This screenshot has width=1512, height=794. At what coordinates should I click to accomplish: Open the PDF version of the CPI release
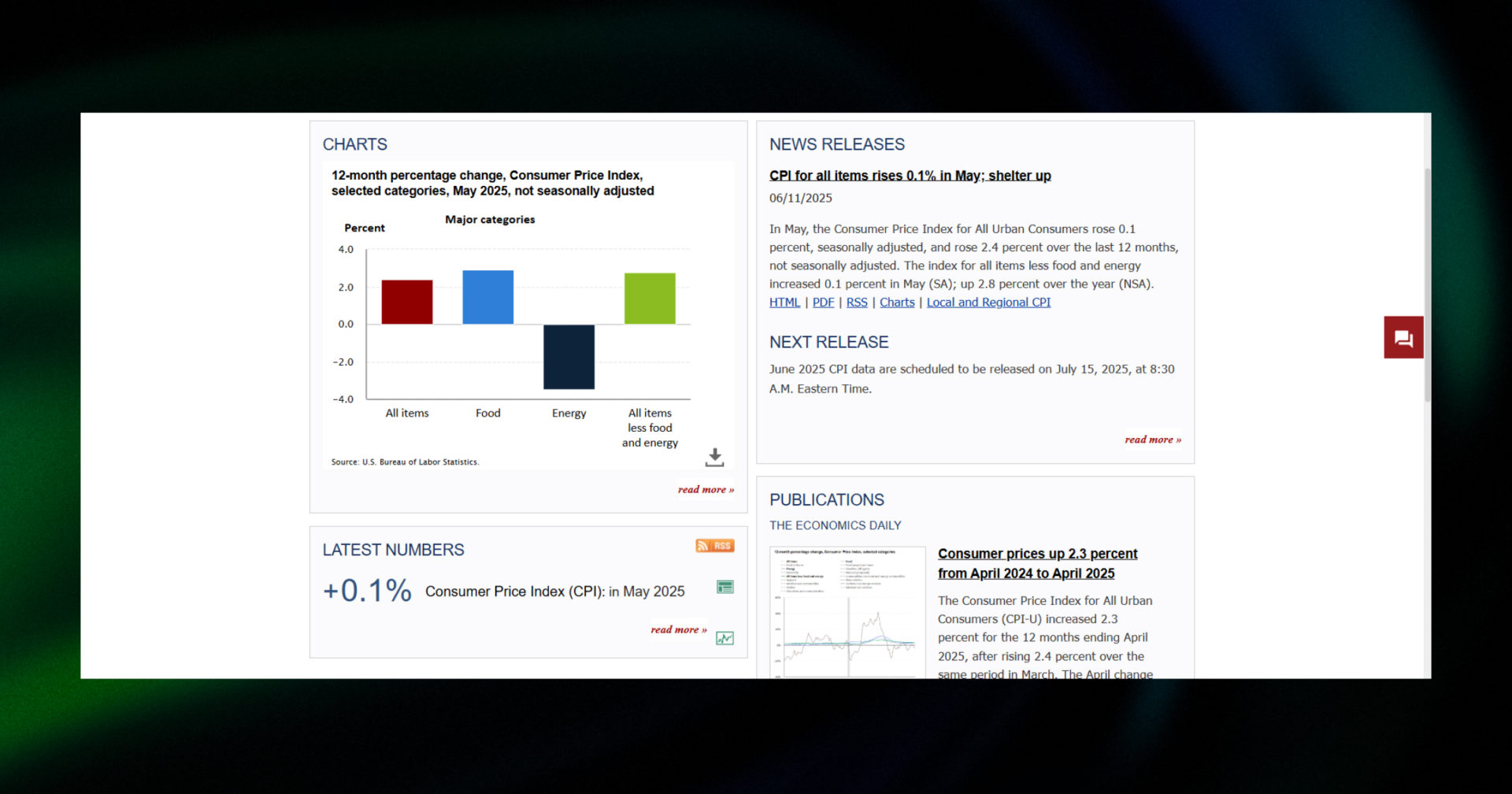pyautogui.click(x=822, y=302)
